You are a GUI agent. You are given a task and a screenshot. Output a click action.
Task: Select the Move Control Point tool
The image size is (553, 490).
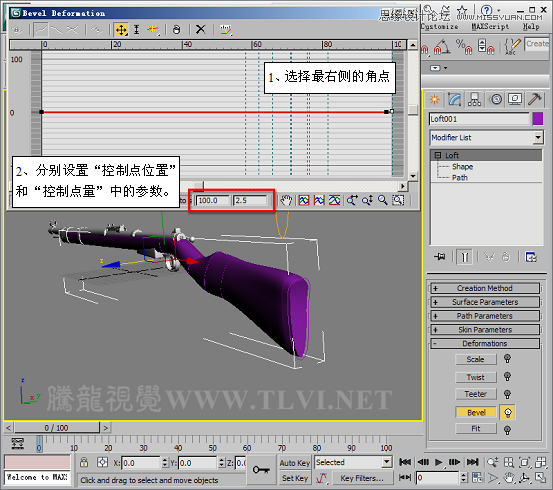pyautogui.click(x=121, y=30)
